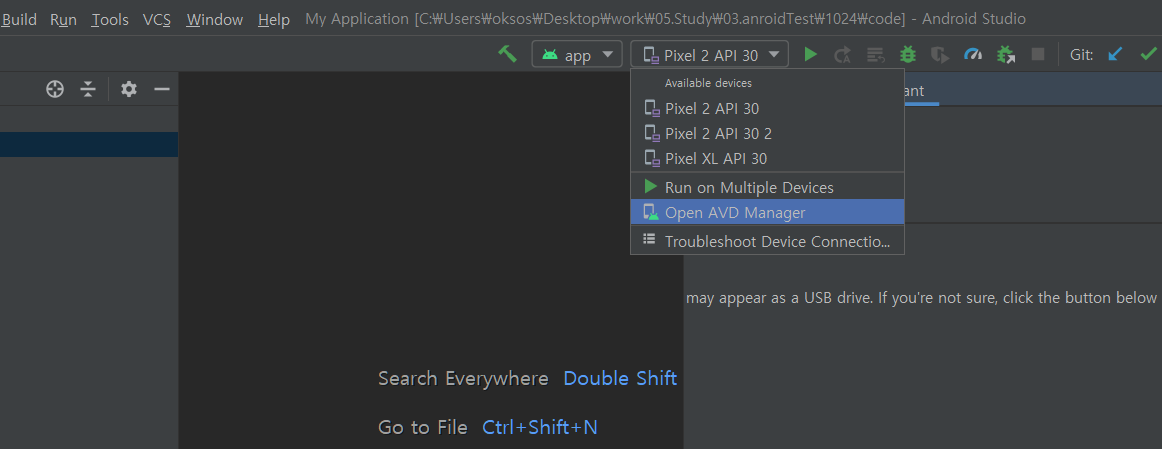Hide the project panel with minus icon
Screen dimensions: 1162x449
(162, 90)
